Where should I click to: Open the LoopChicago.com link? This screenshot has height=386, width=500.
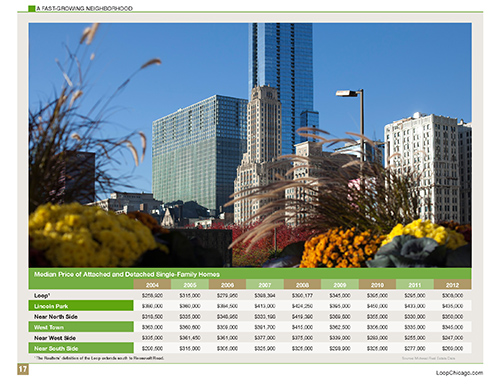pos(459,373)
